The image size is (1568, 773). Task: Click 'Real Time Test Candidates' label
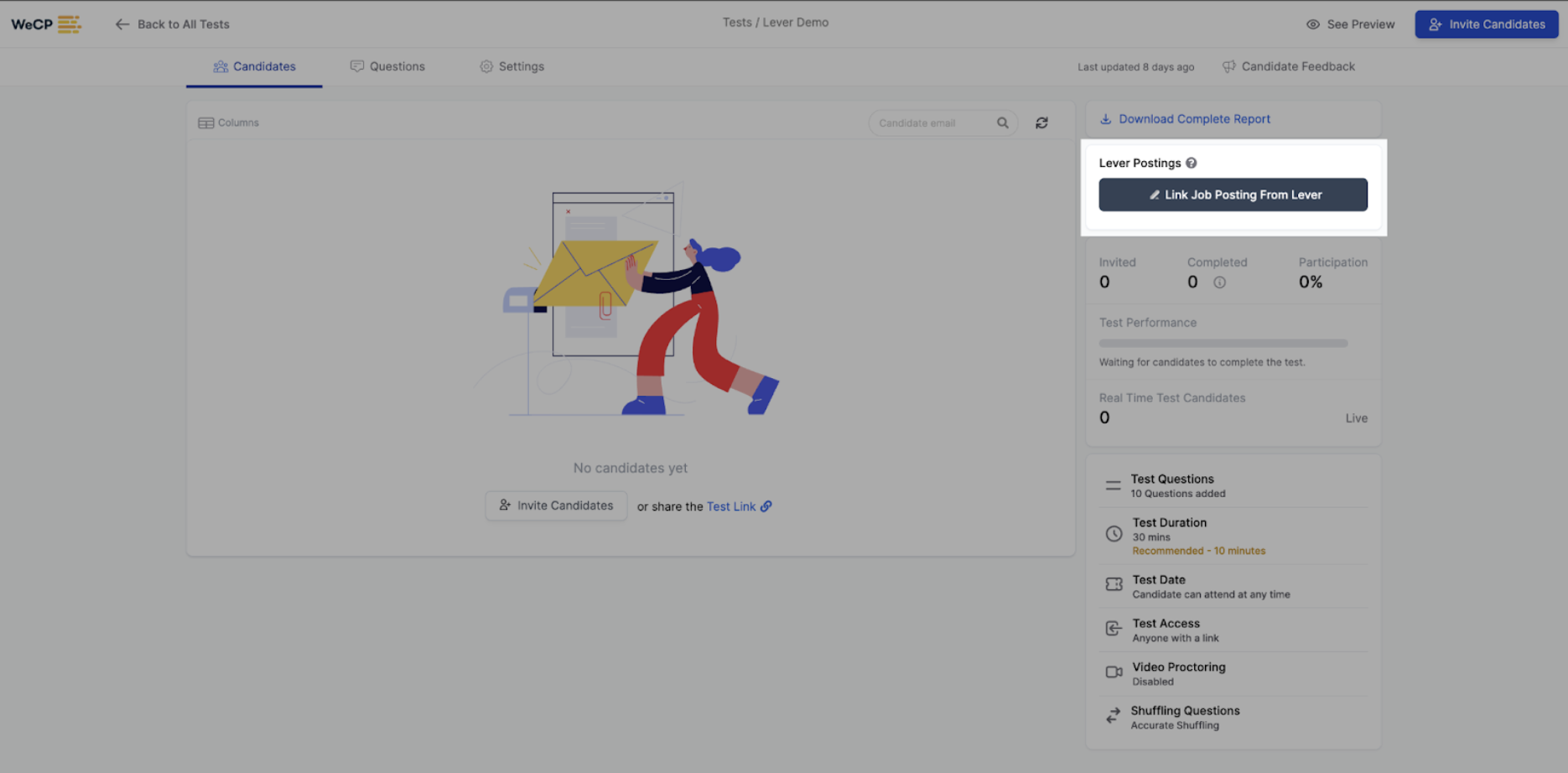(1172, 398)
